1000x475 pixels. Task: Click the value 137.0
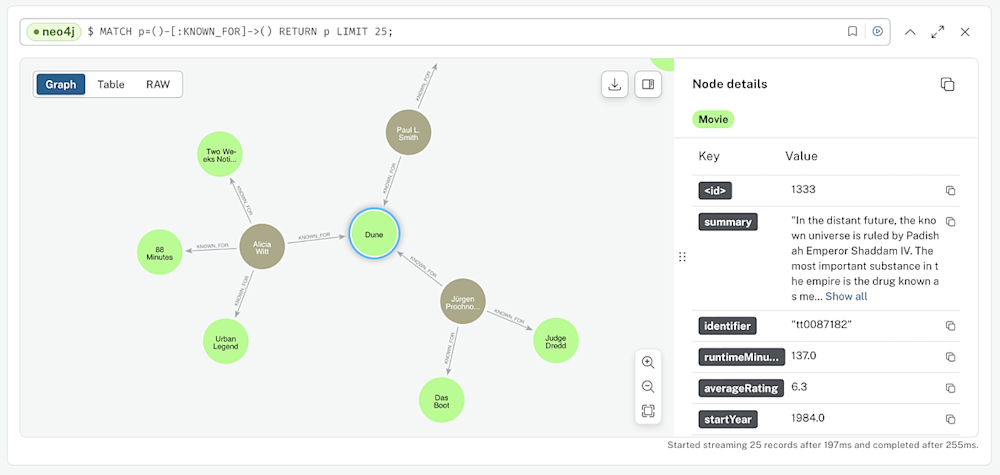[x=804, y=356]
